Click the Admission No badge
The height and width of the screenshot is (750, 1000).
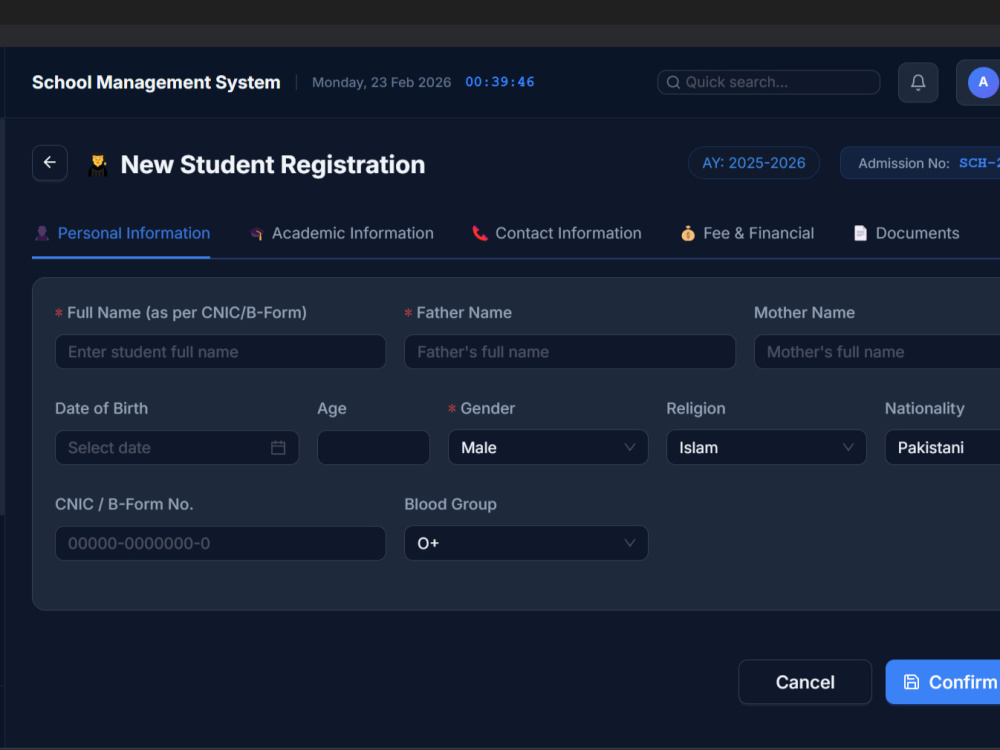[920, 163]
